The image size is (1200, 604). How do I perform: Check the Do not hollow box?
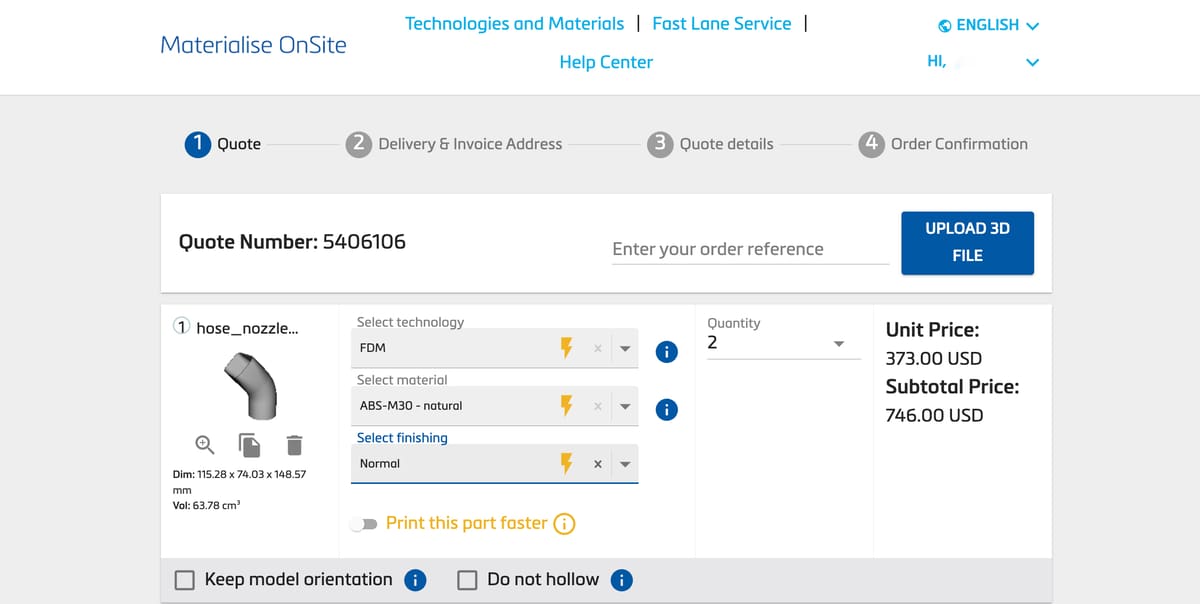[x=467, y=580]
